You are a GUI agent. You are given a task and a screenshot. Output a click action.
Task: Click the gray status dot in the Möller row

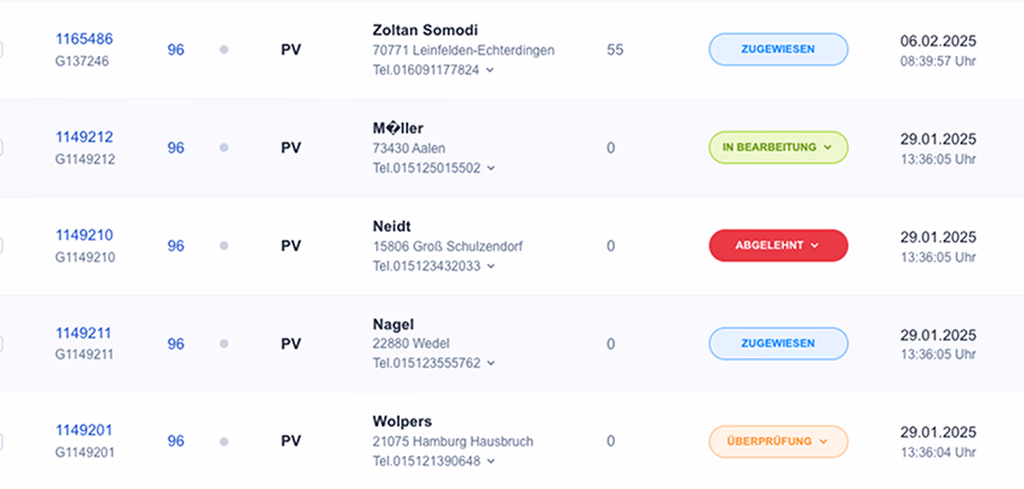point(224,148)
